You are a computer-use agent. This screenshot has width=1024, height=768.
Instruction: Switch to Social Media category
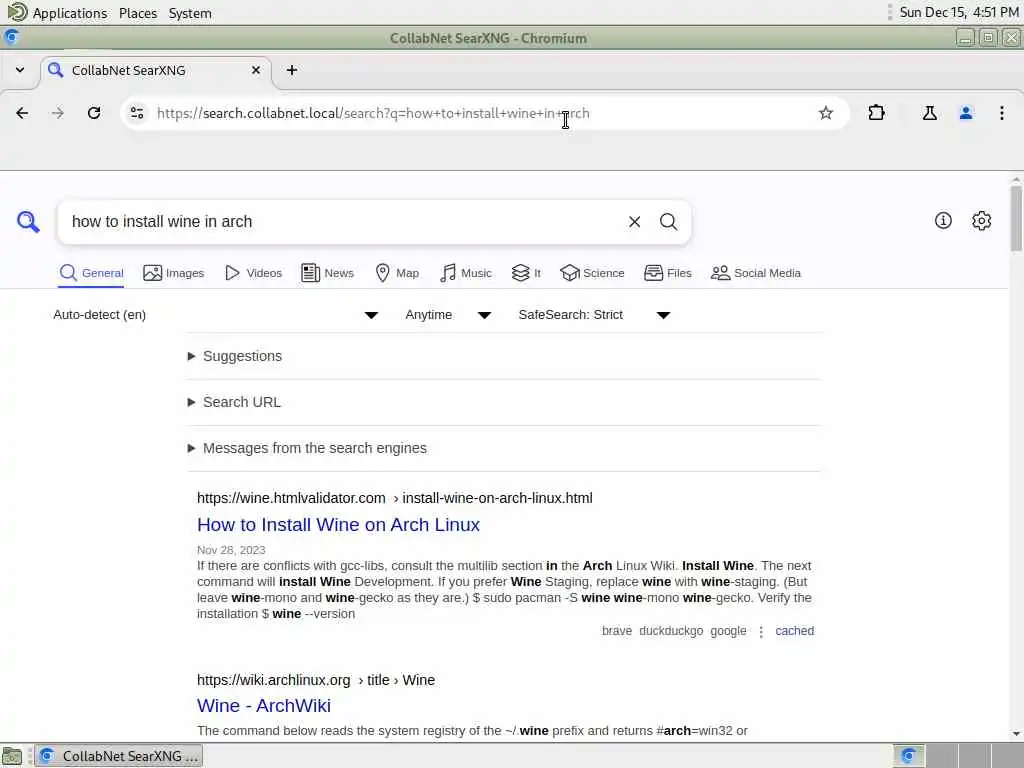click(756, 273)
